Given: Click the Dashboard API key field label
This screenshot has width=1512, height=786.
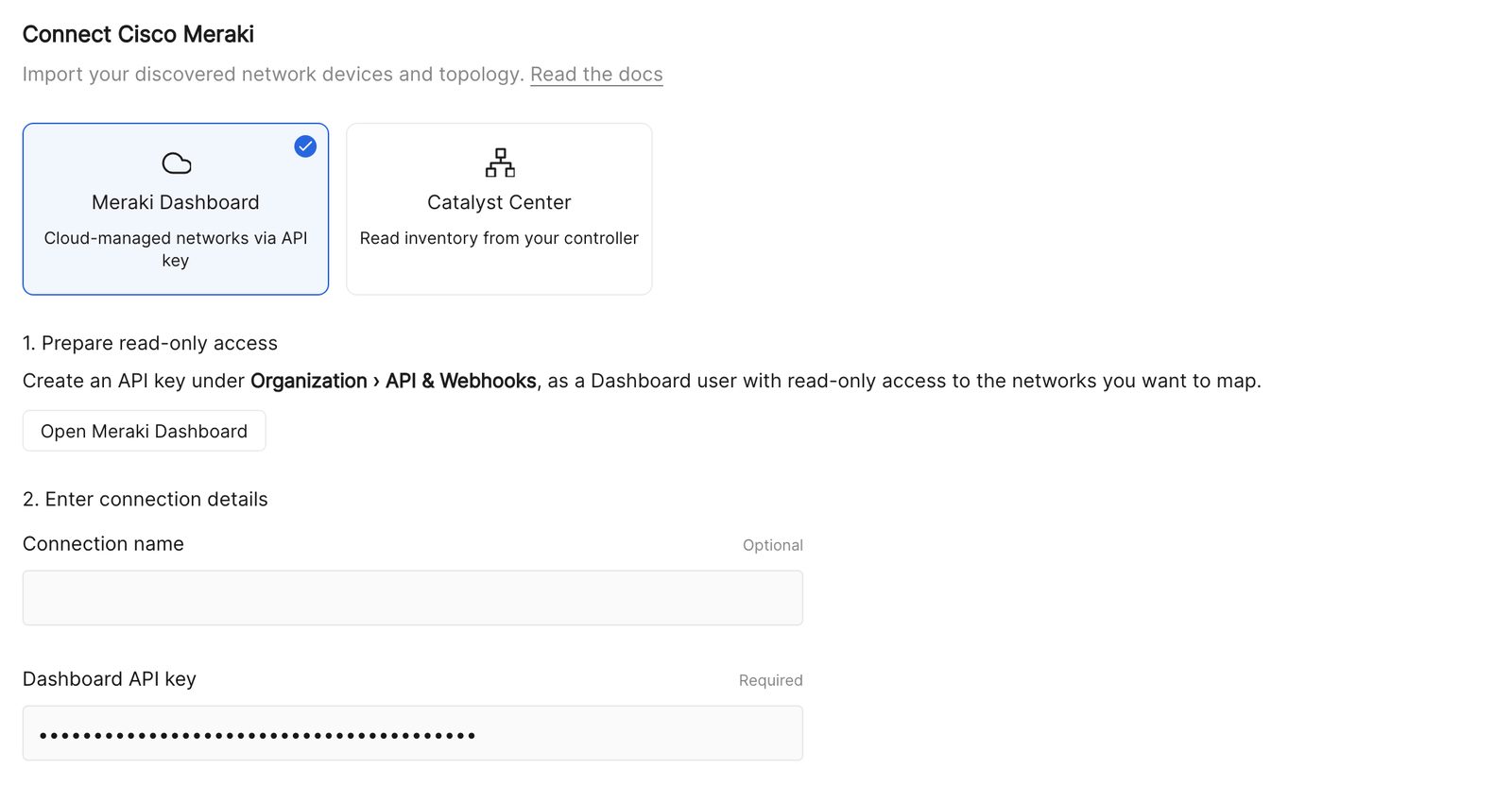Looking at the screenshot, I should click(110, 679).
